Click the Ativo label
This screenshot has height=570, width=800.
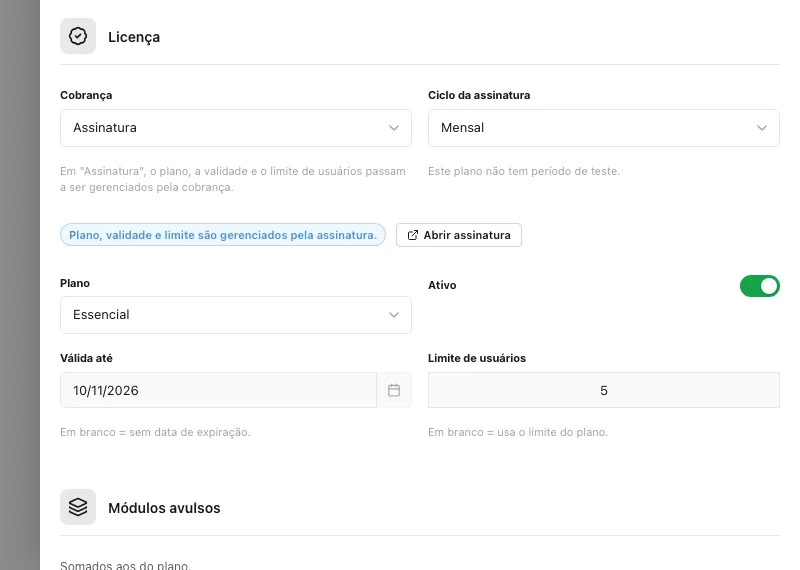(442, 285)
